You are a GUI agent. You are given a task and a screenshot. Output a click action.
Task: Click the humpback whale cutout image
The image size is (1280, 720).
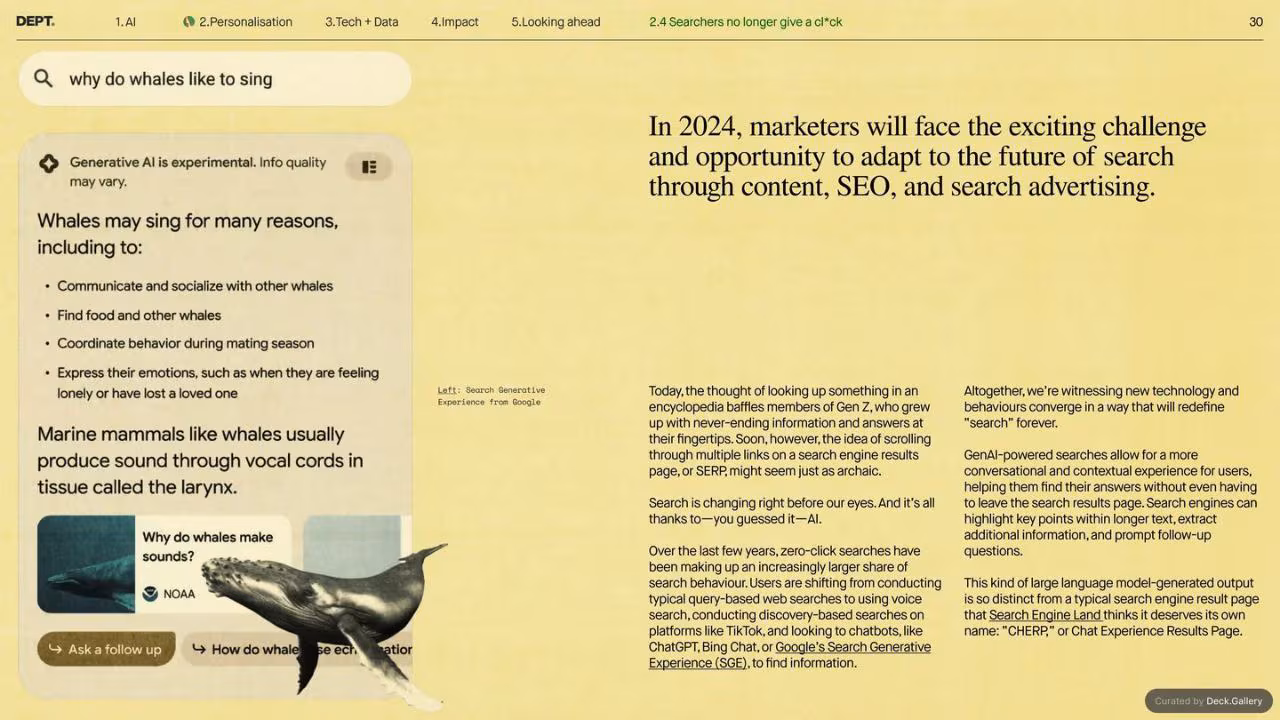pyautogui.click(x=325, y=620)
